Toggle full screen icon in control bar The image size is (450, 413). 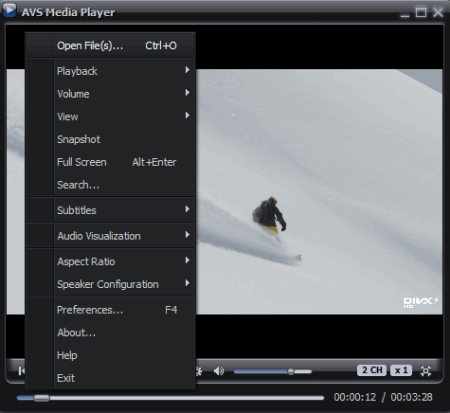(426, 371)
